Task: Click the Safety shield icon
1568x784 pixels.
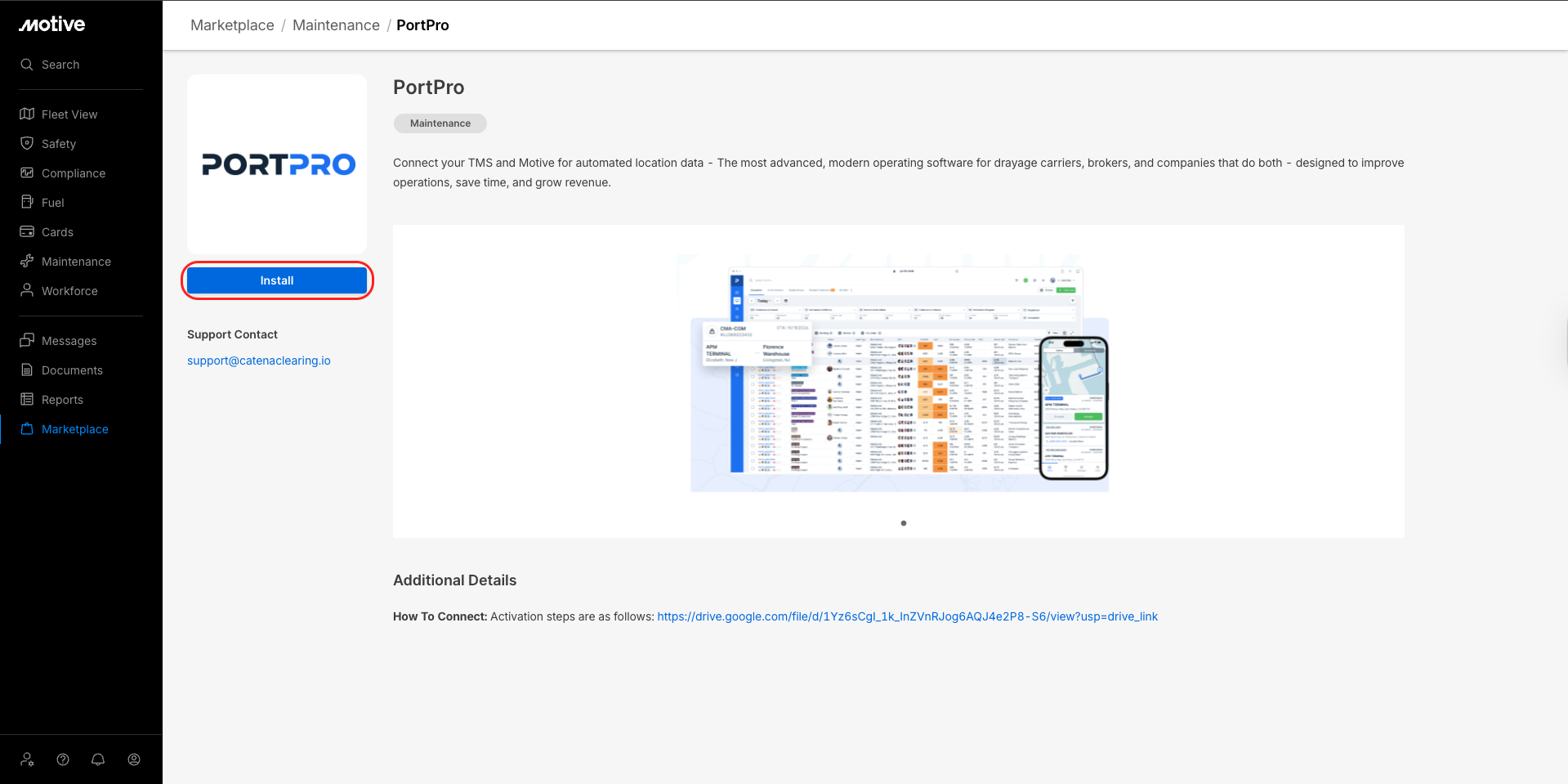Action: [x=27, y=143]
